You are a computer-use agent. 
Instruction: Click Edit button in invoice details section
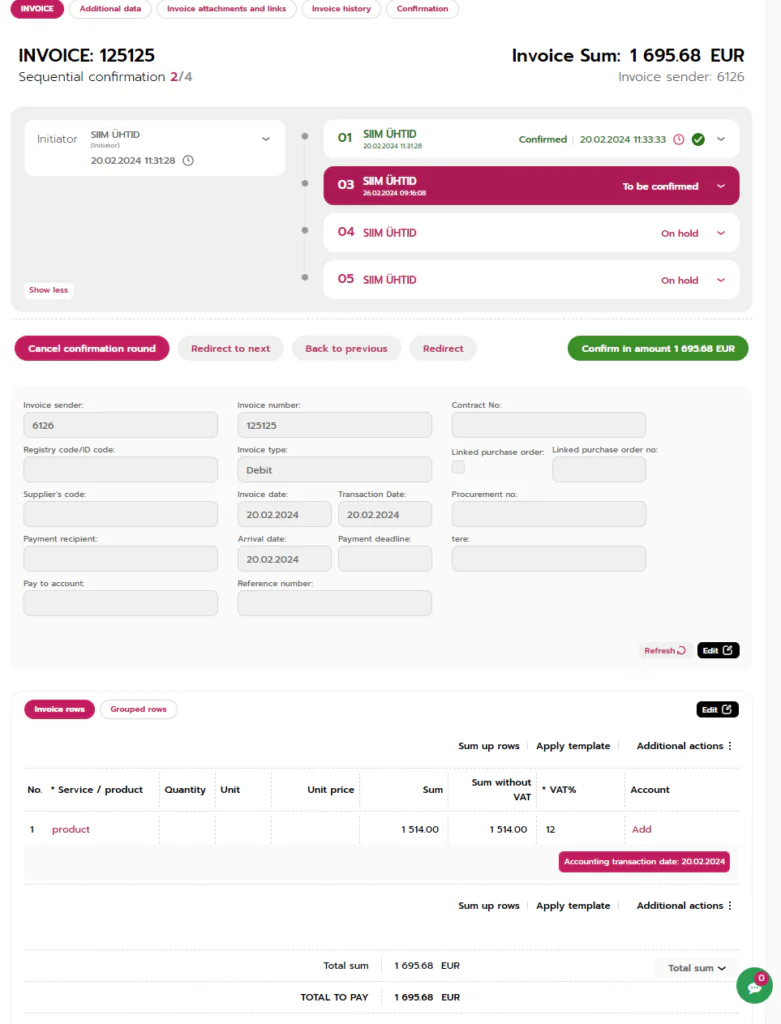pos(718,650)
